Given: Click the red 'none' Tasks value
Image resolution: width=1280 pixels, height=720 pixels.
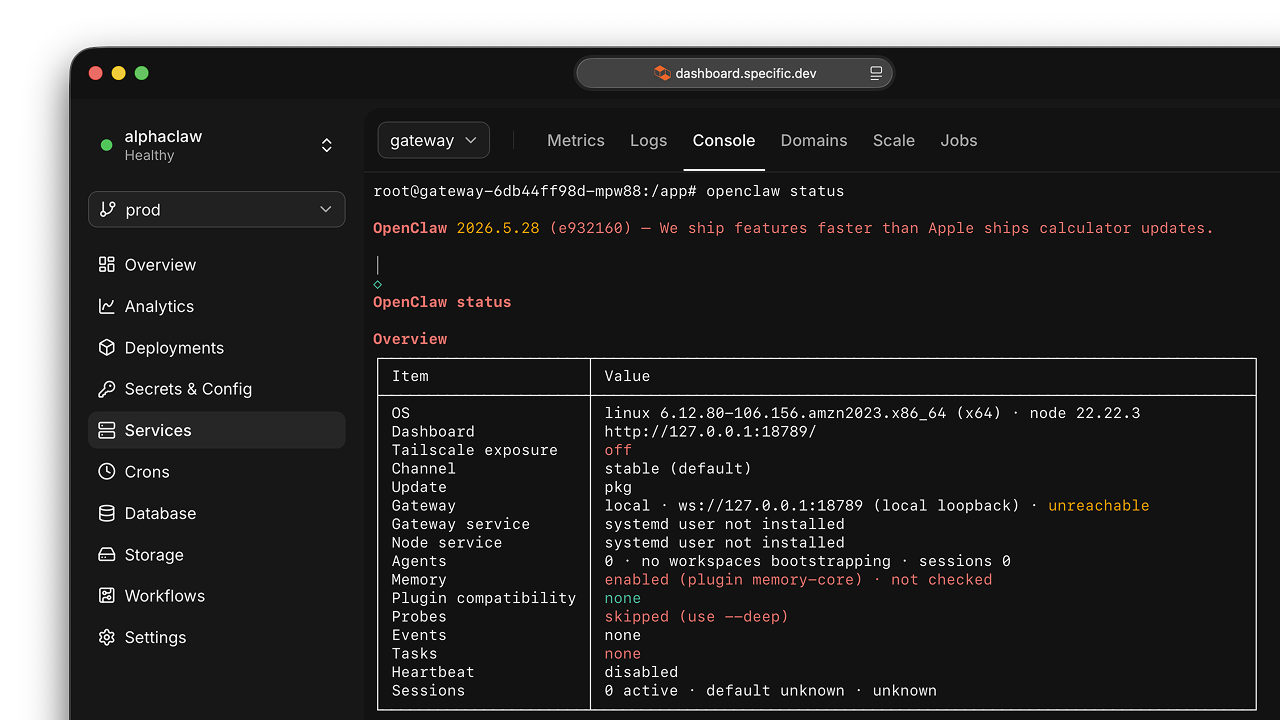Looking at the screenshot, I should click(622, 653).
